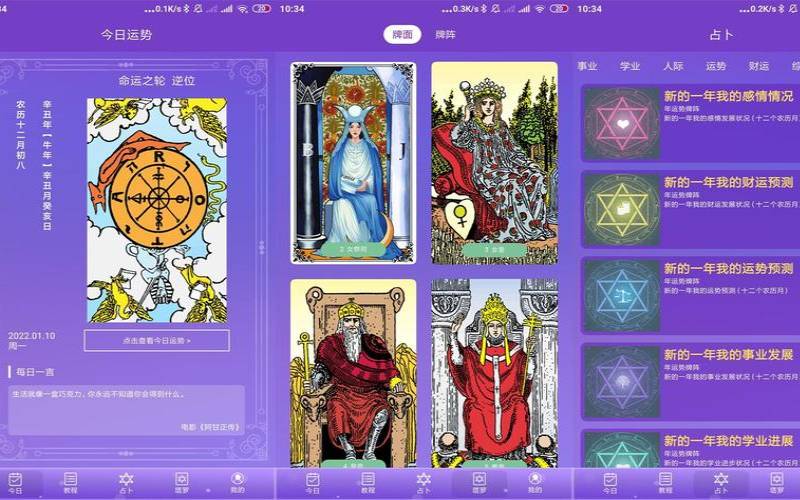
Task: Tap Bluetooth icon in 占卜 screen status bar
Action: (783, 9)
